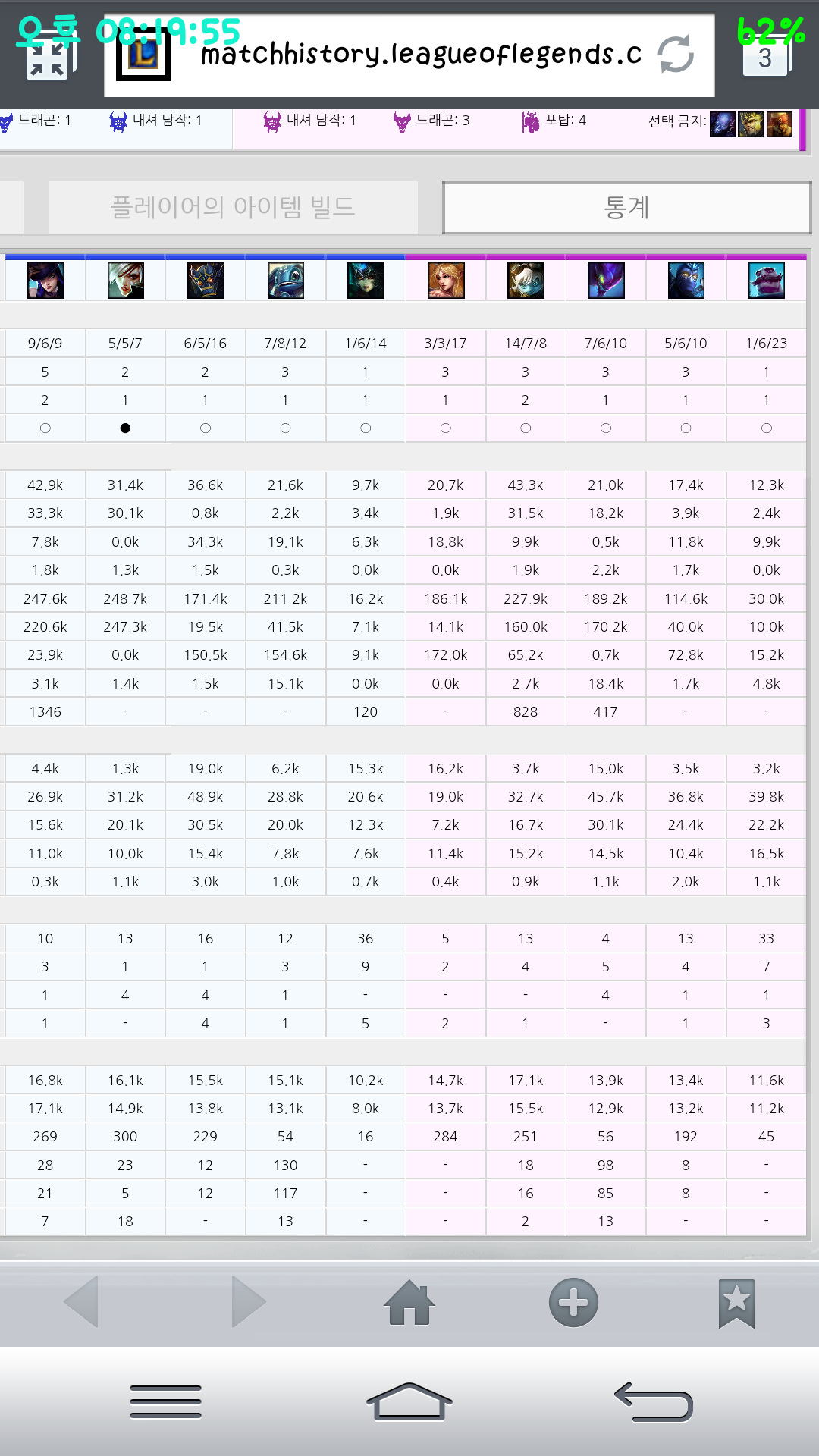This screenshot has height=1456, width=819.
Task: Go to browser home page icon
Action: pyautogui.click(x=409, y=1303)
